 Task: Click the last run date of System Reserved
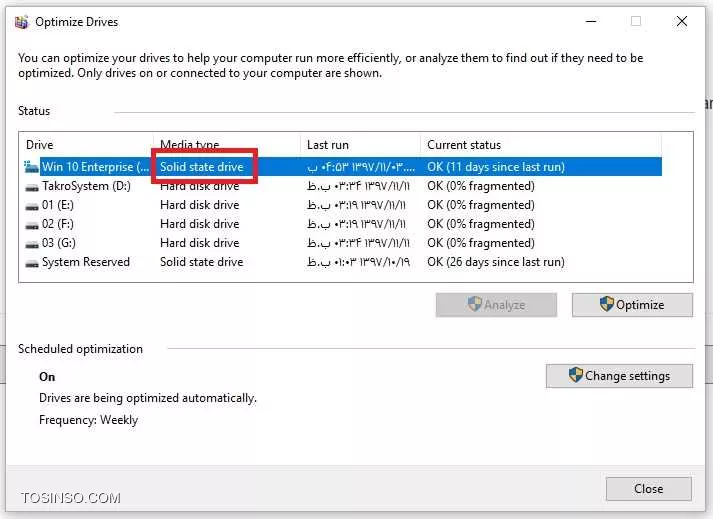click(359, 262)
